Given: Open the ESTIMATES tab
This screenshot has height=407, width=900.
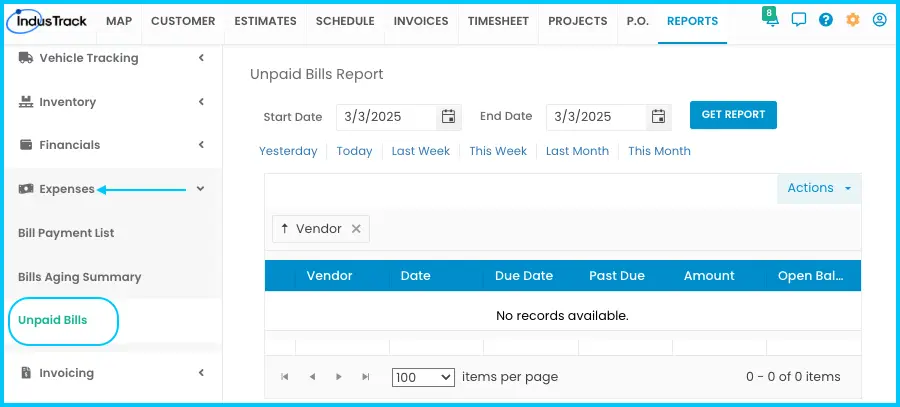Looking at the screenshot, I should tap(265, 21).
